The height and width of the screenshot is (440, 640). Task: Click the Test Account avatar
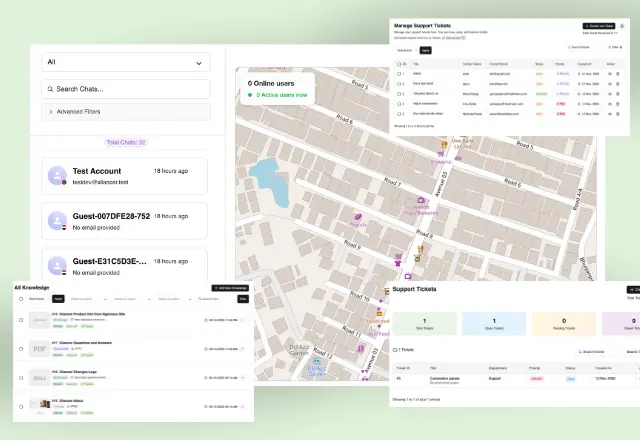coord(57,176)
